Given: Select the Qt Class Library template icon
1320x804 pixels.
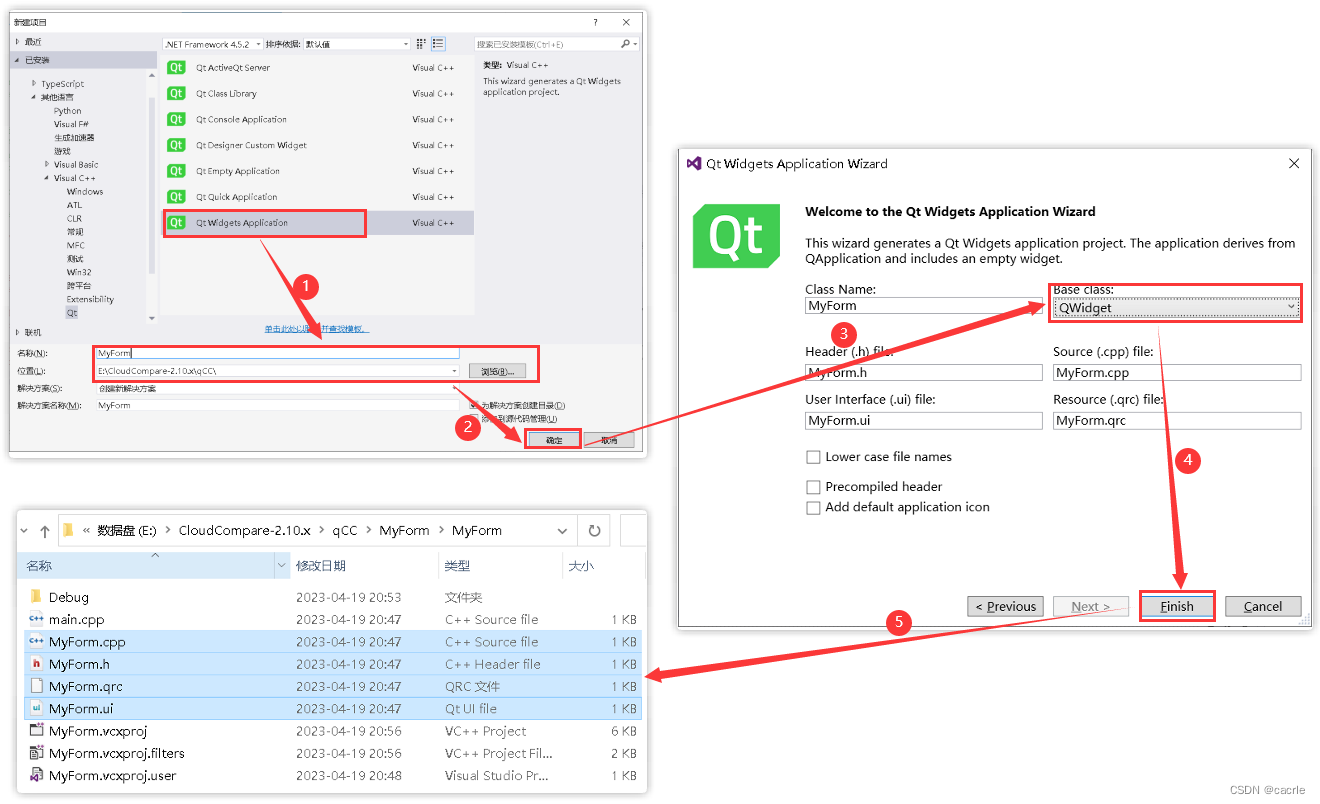Looking at the screenshot, I should (176, 93).
